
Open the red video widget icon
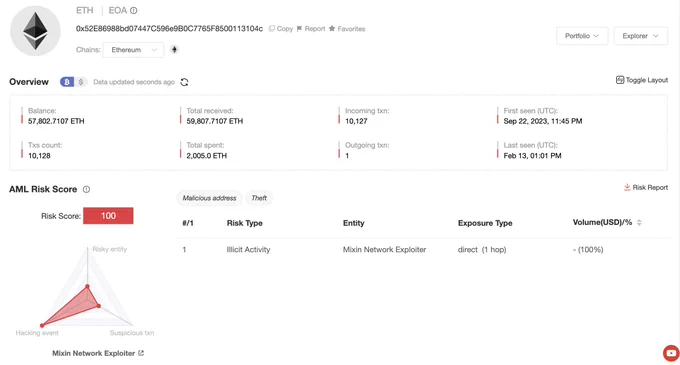point(671,353)
